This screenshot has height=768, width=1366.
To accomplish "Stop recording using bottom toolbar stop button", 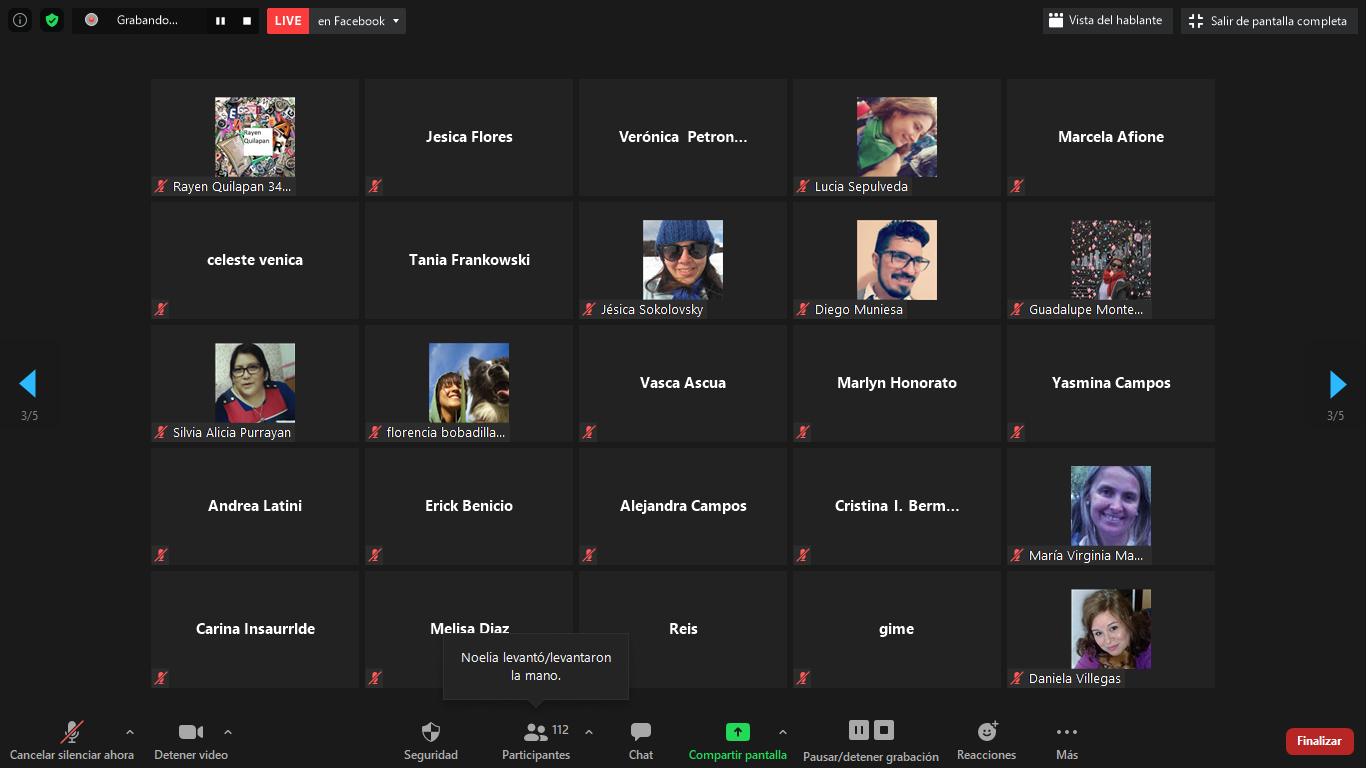I will 884,730.
